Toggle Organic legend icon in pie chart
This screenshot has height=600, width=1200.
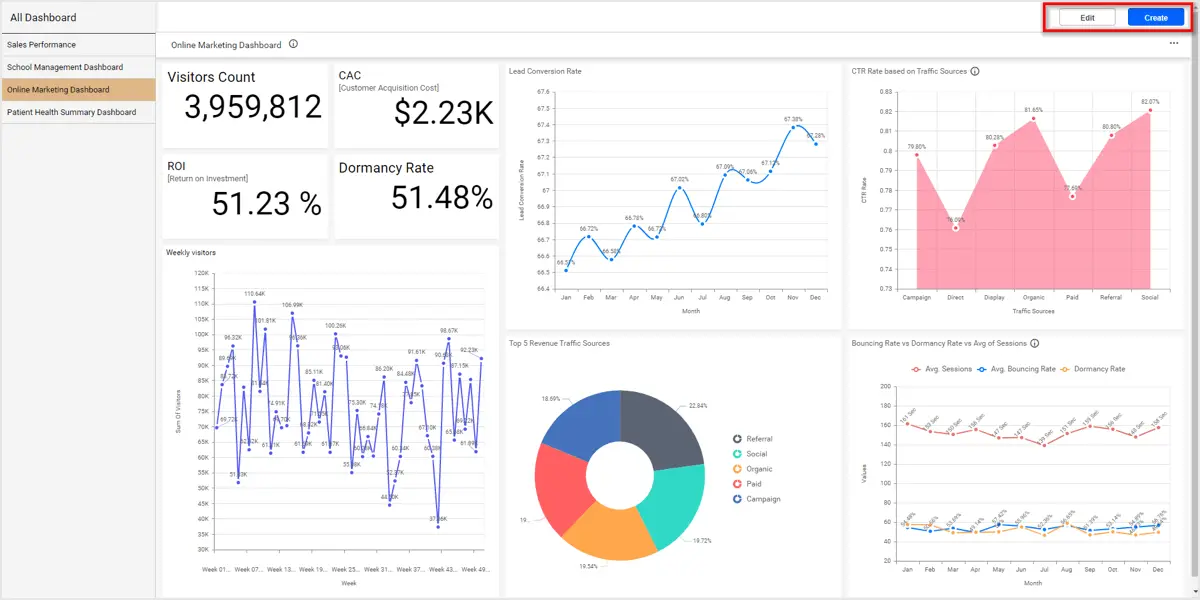737,469
